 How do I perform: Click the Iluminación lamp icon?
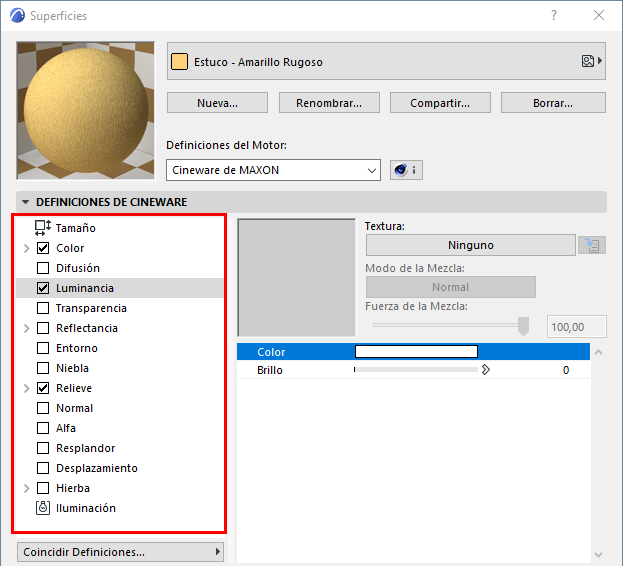click(43, 508)
